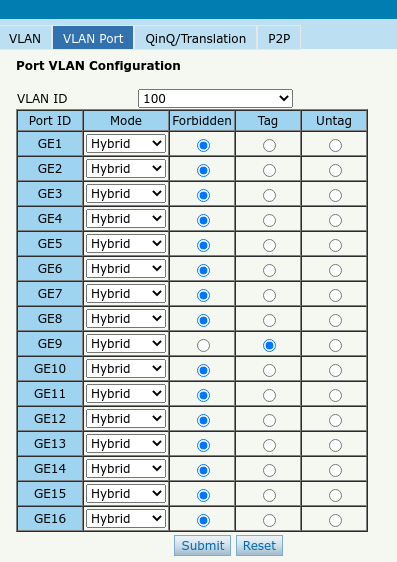Click the Forbidden radio for GE11
Viewport: 397px width, 562px height.
pos(203,396)
